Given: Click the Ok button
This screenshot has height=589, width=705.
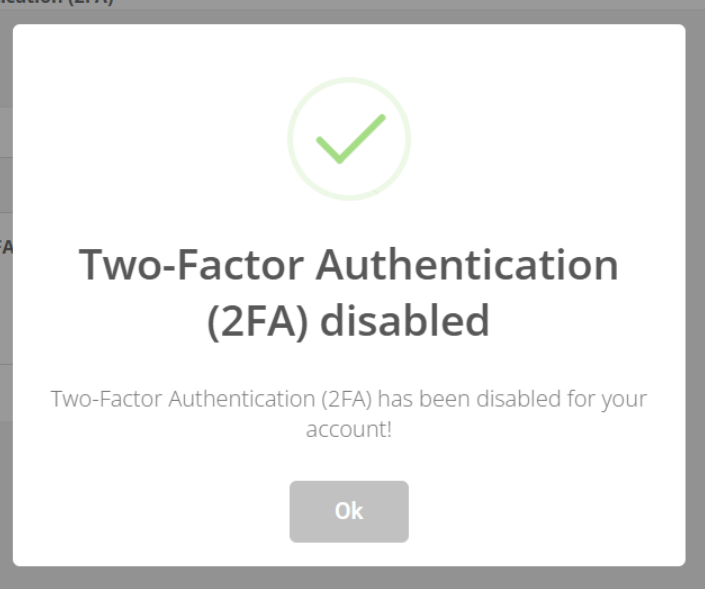Looking at the screenshot, I should click(349, 511).
